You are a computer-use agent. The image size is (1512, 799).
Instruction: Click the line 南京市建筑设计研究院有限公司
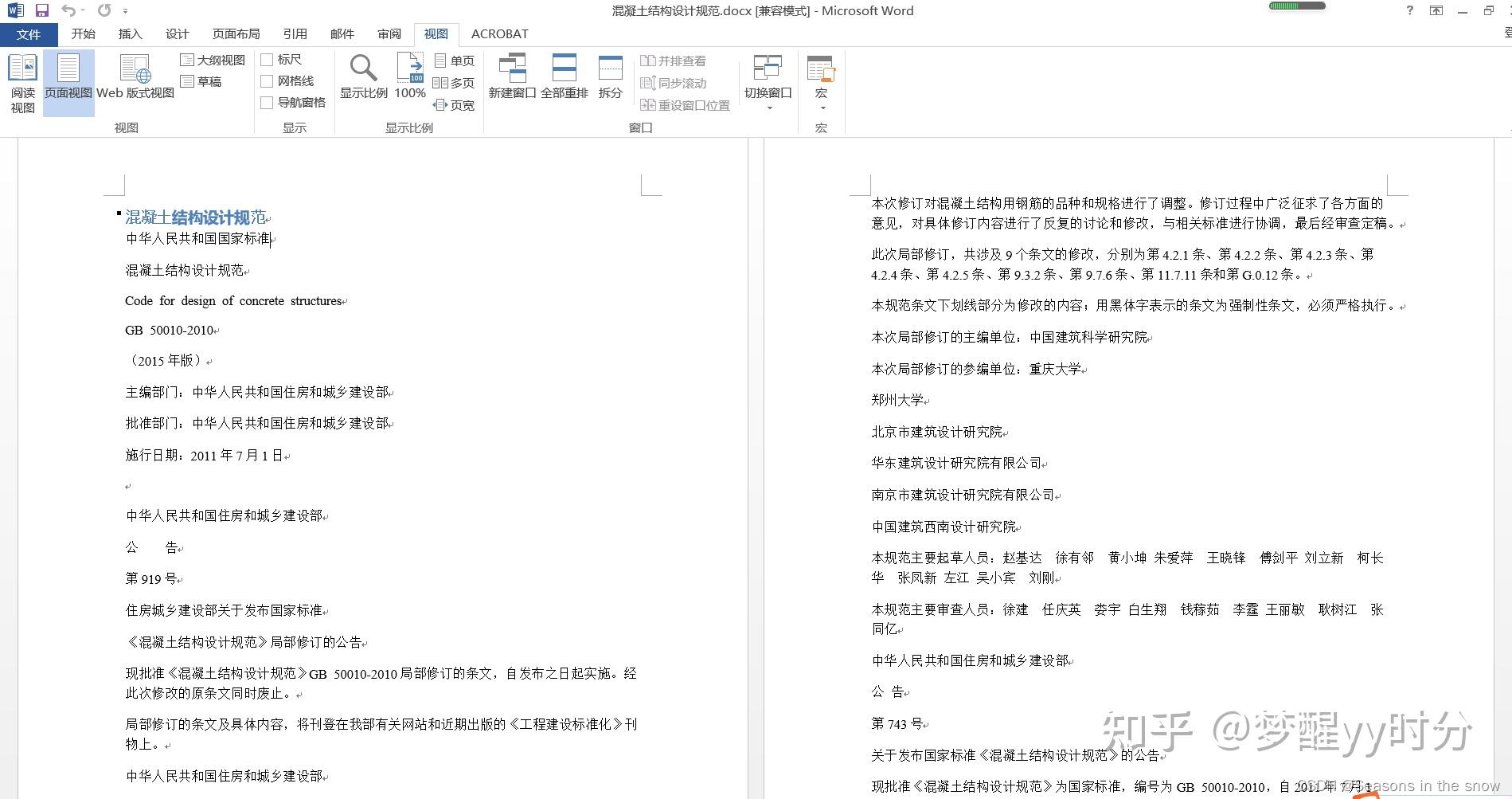tap(963, 495)
